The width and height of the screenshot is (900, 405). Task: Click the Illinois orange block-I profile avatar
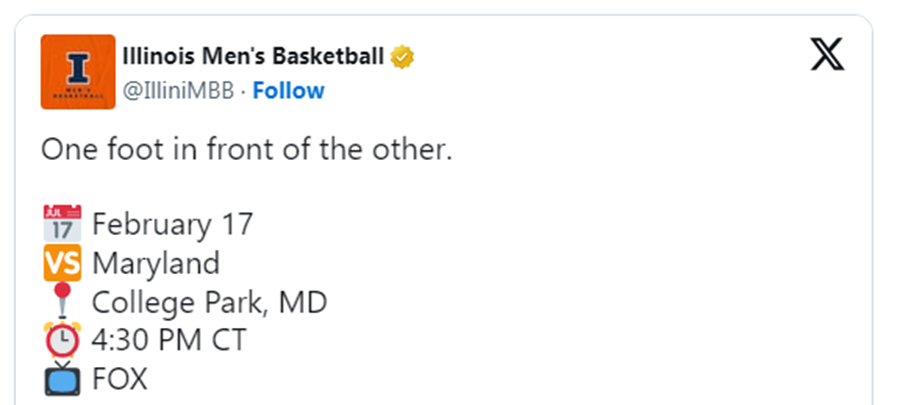(78, 71)
